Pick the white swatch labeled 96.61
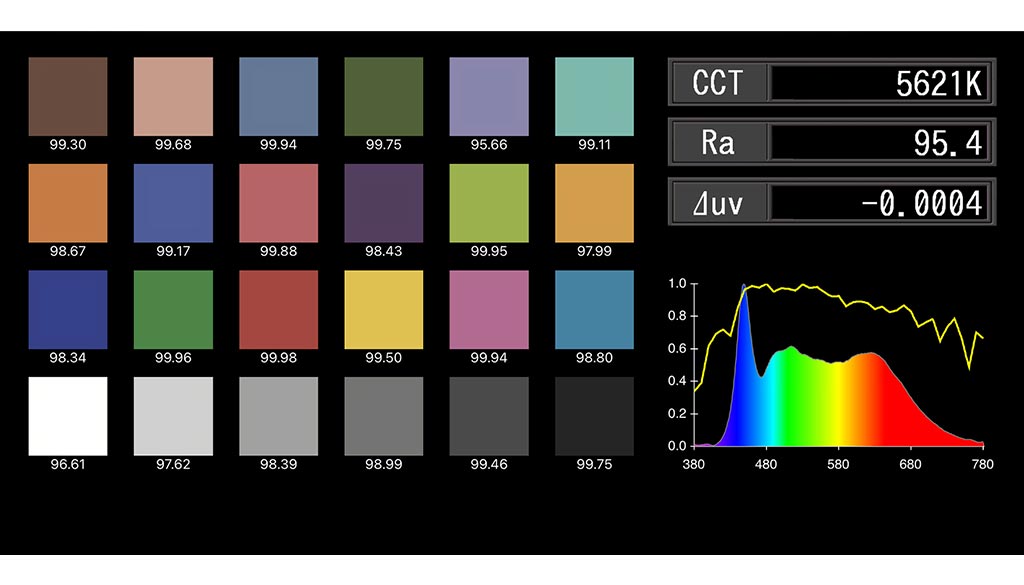1024x585 pixels. click(x=68, y=416)
